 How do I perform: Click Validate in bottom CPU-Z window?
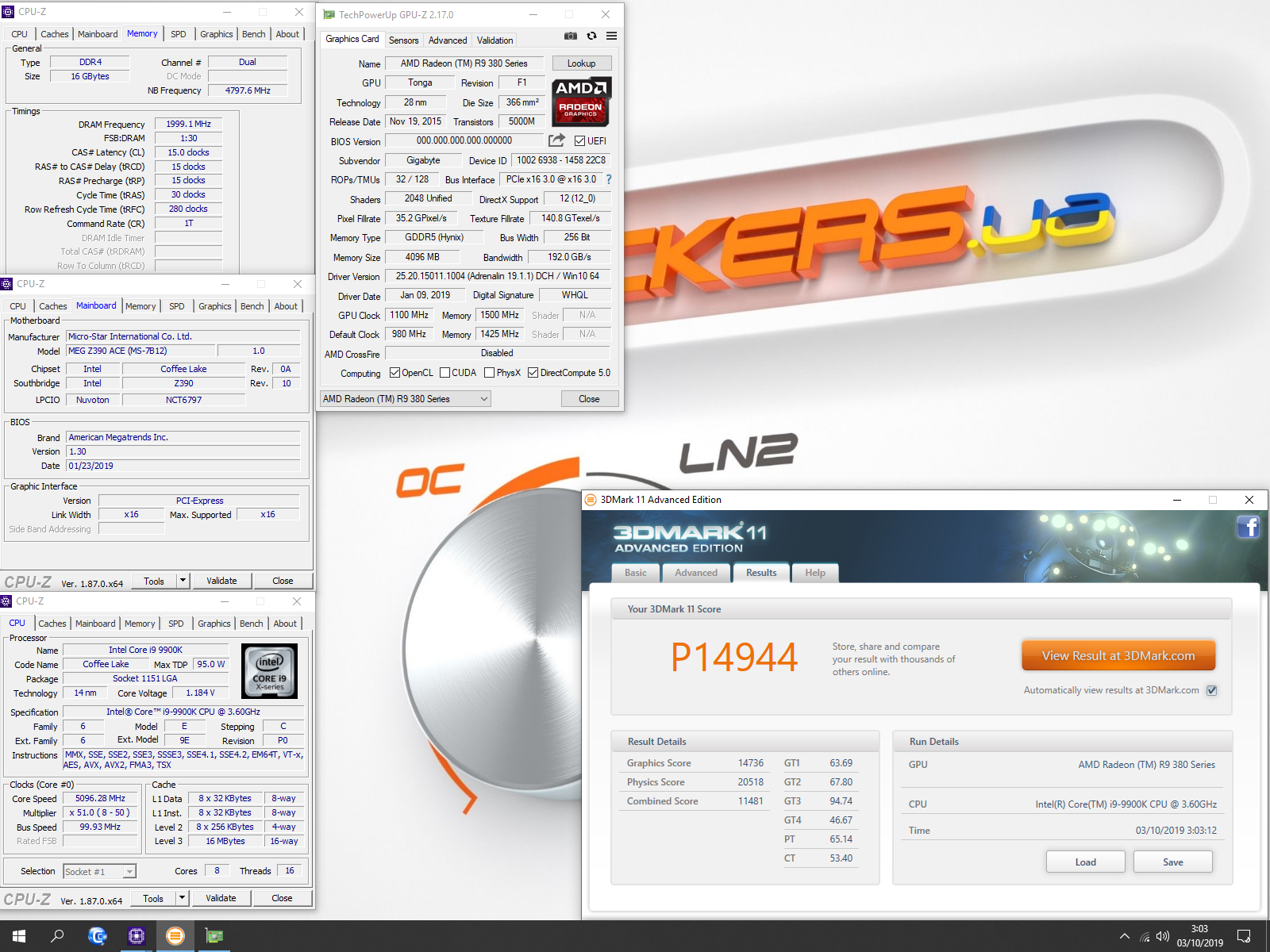point(221,898)
